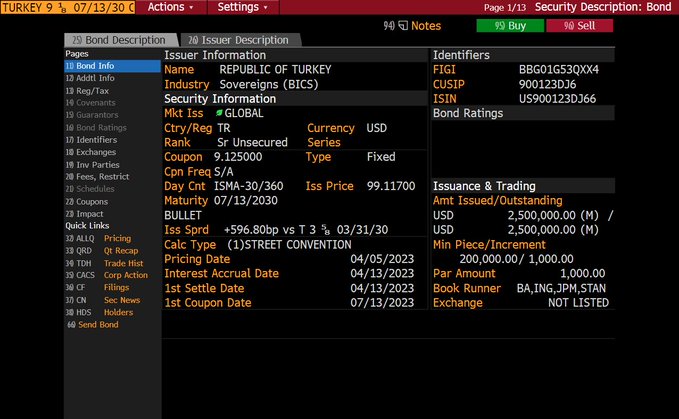This screenshot has width=679, height=419.
Task: Click the Rank Sr Unsecured value
Action: [252, 142]
